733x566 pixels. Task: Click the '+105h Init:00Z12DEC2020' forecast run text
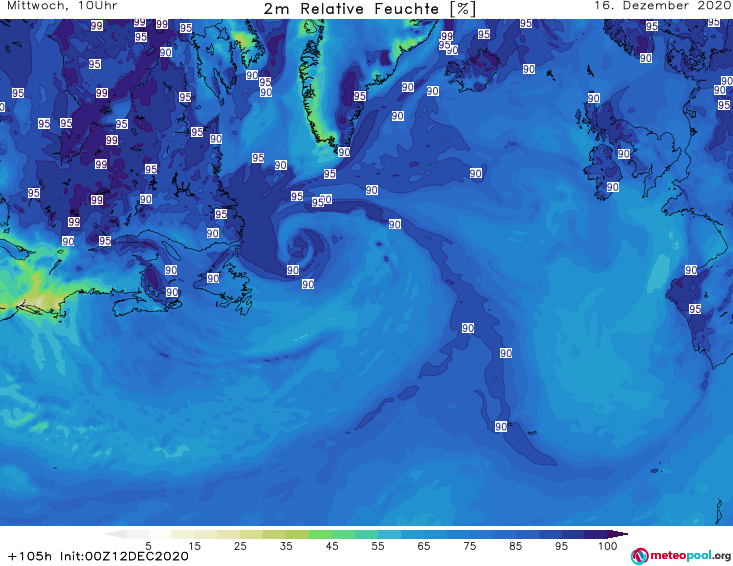(98, 556)
